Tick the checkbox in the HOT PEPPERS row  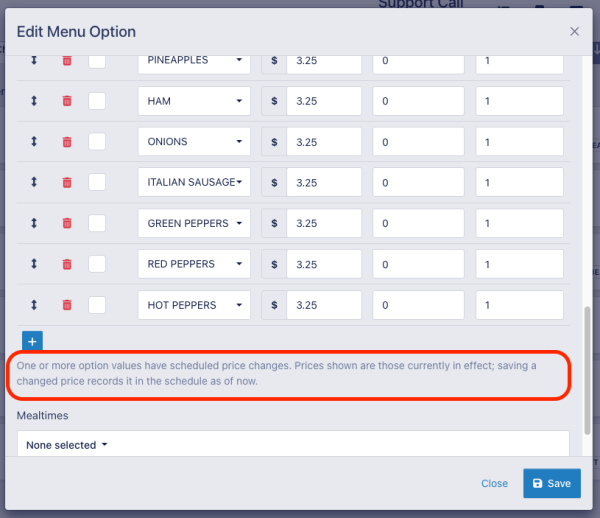tap(97, 305)
